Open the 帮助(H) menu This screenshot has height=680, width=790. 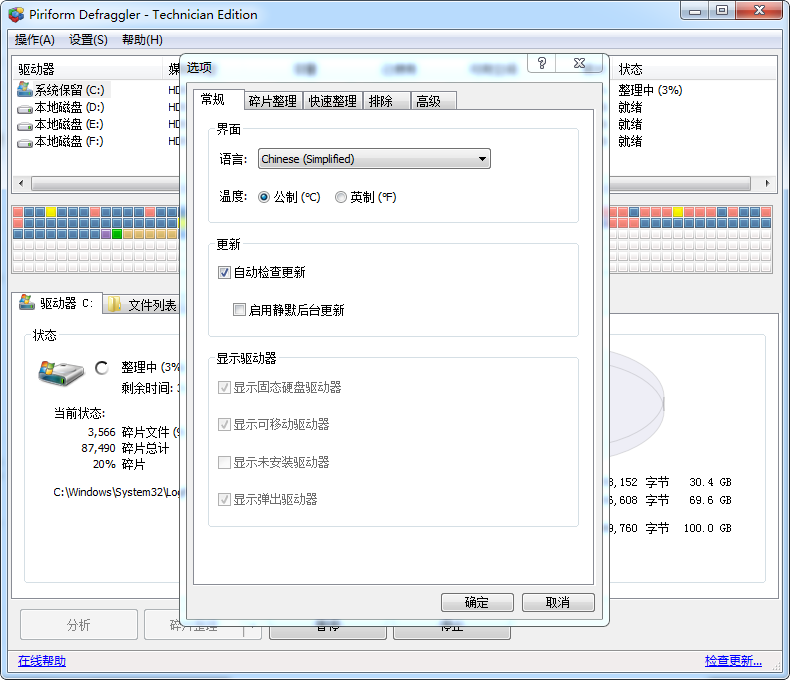[142, 40]
